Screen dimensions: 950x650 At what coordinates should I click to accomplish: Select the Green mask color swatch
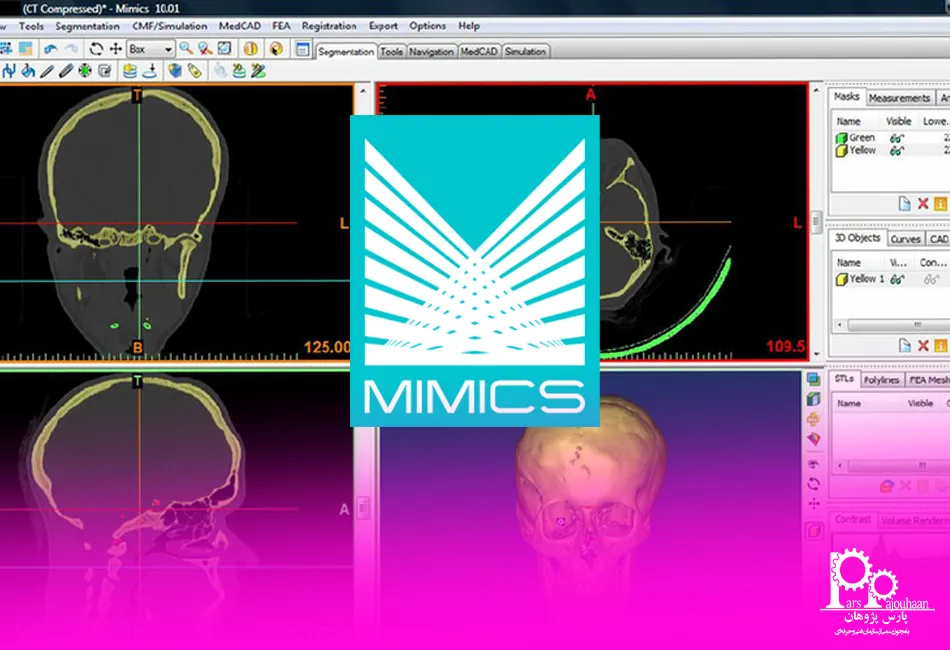[842, 138]
